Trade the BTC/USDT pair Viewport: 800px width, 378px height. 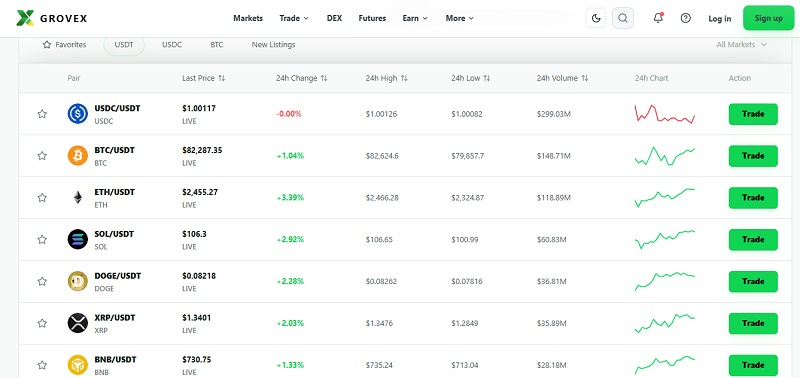tap(753, 156)
